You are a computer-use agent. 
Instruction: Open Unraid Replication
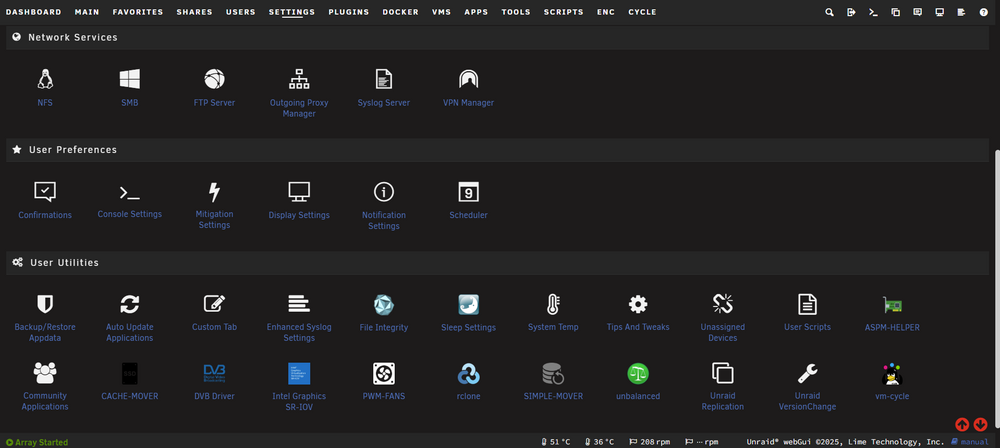click(x=723, y=387)
